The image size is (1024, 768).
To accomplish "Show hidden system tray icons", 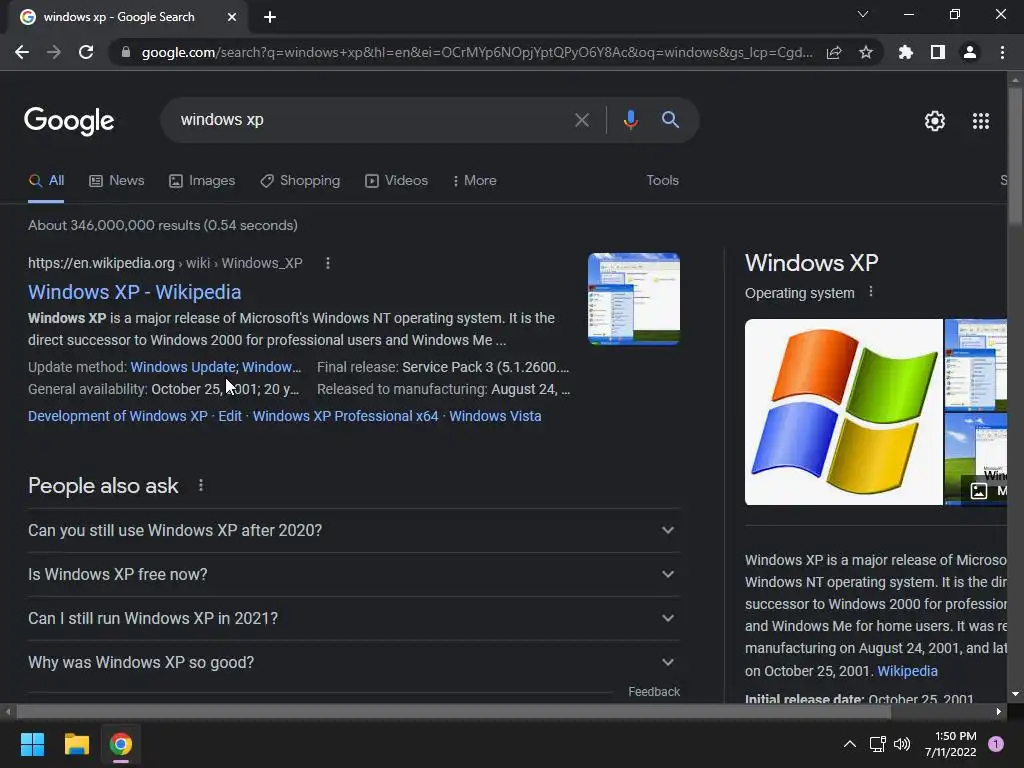I will click(849, 744).
